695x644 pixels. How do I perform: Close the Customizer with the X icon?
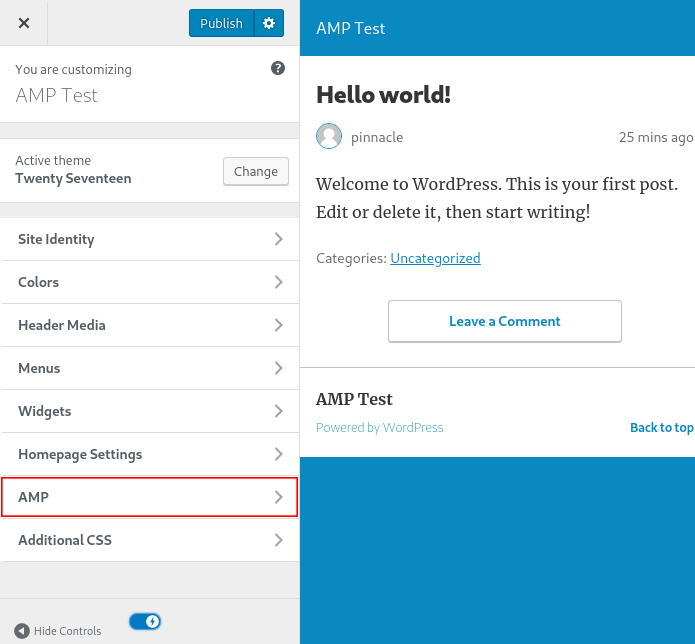coord(24,23)
